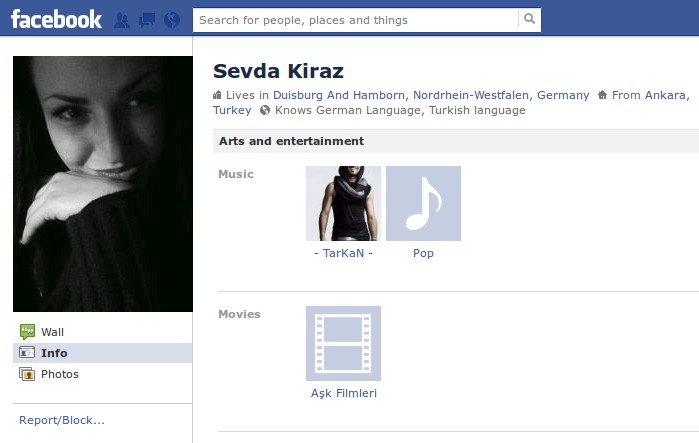Click the - TarKaN - name link

[x=343, y=253]
